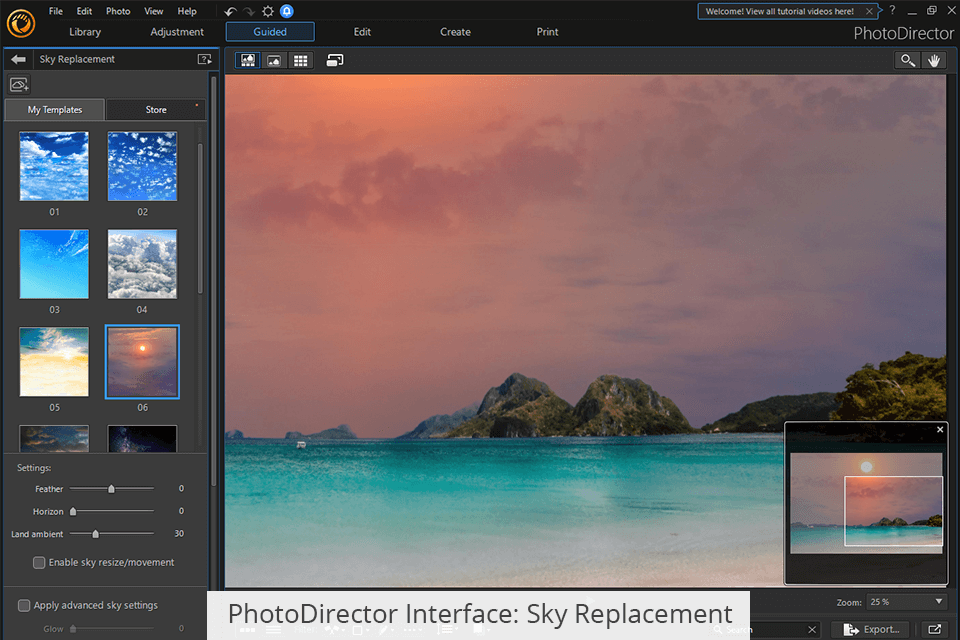960x640 pixels.
Task: Click the PhotoDirector logo icon
Action: point(21,24)
